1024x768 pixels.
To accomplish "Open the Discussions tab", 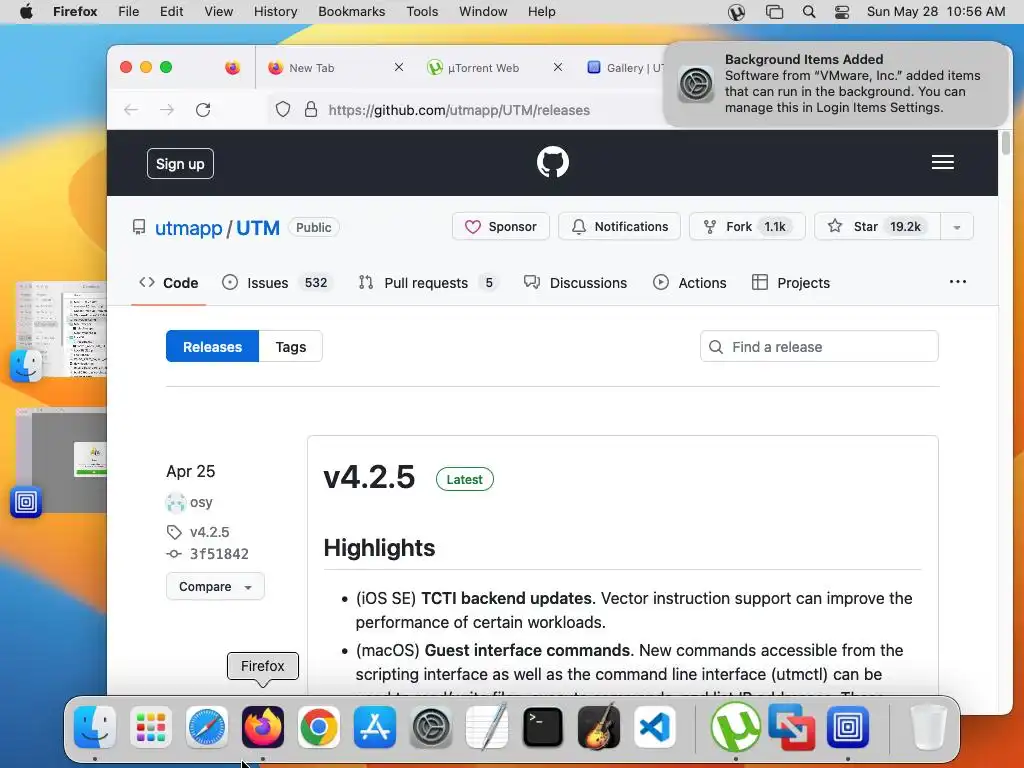I will (x=575, y=283).
